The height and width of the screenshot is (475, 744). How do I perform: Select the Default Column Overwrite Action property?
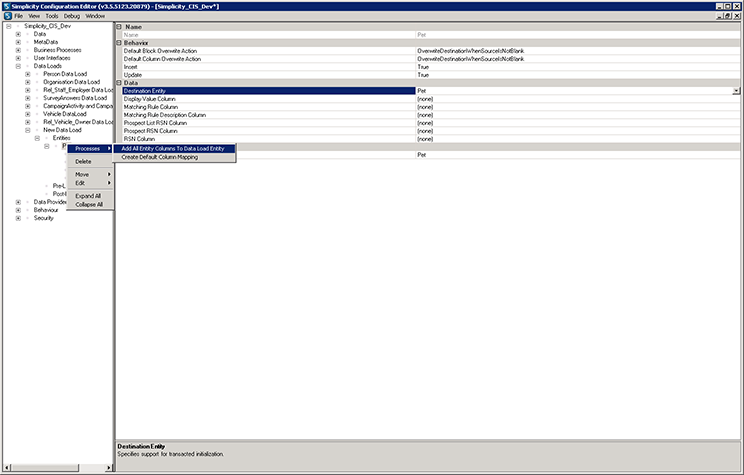(x=269, y=59)
